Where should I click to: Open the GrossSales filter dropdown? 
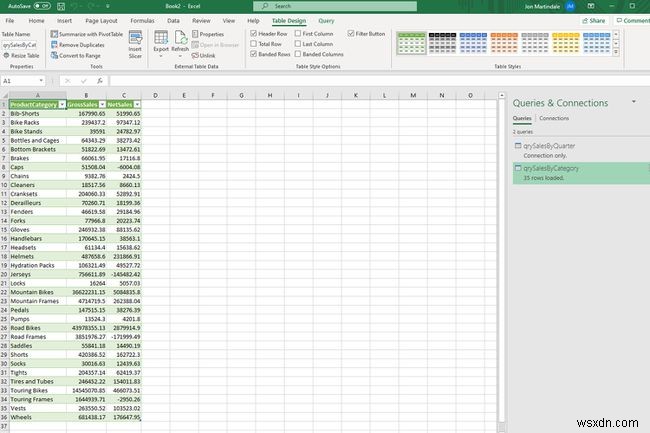click(102, 104)
